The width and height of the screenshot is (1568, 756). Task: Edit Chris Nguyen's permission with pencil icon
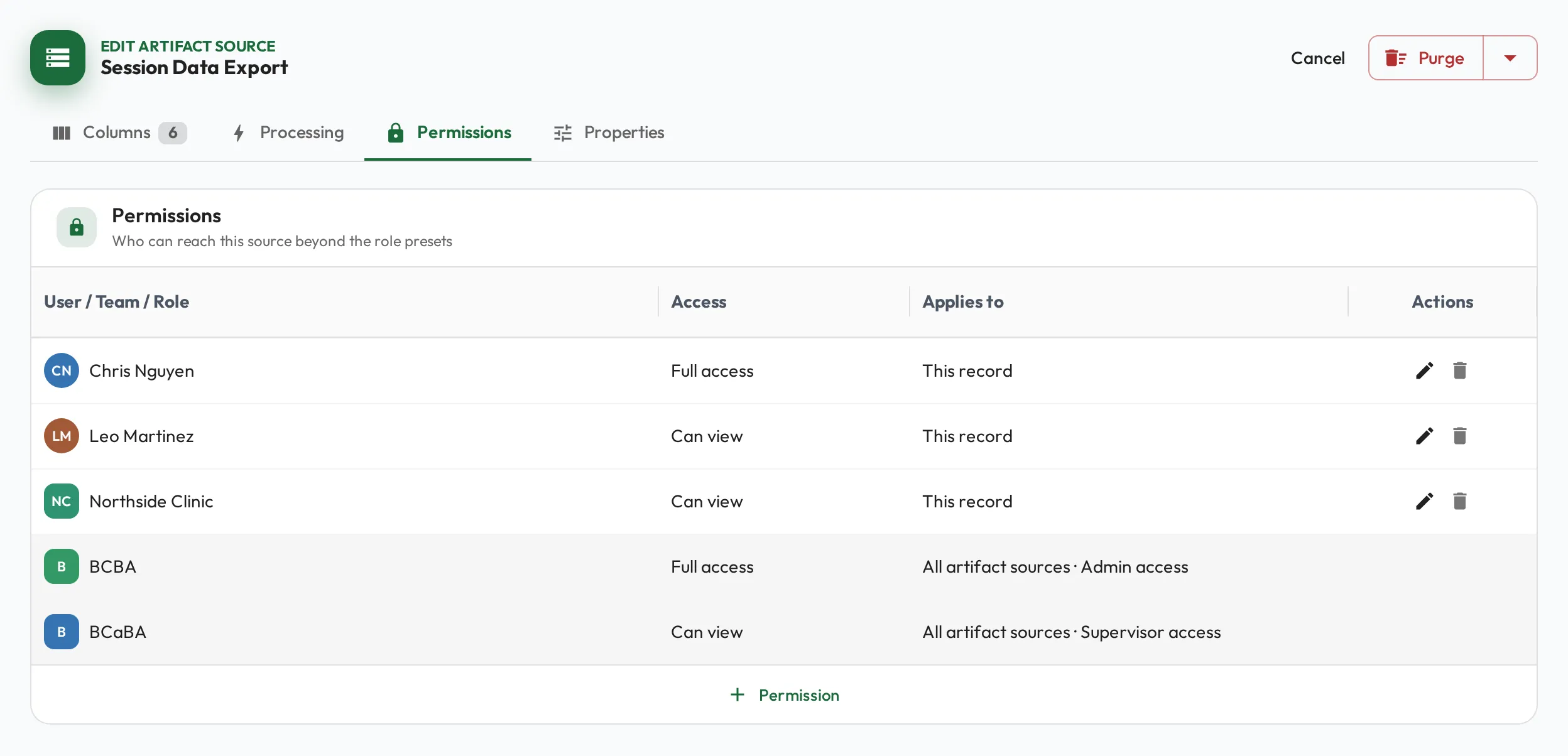(1424, 370)
